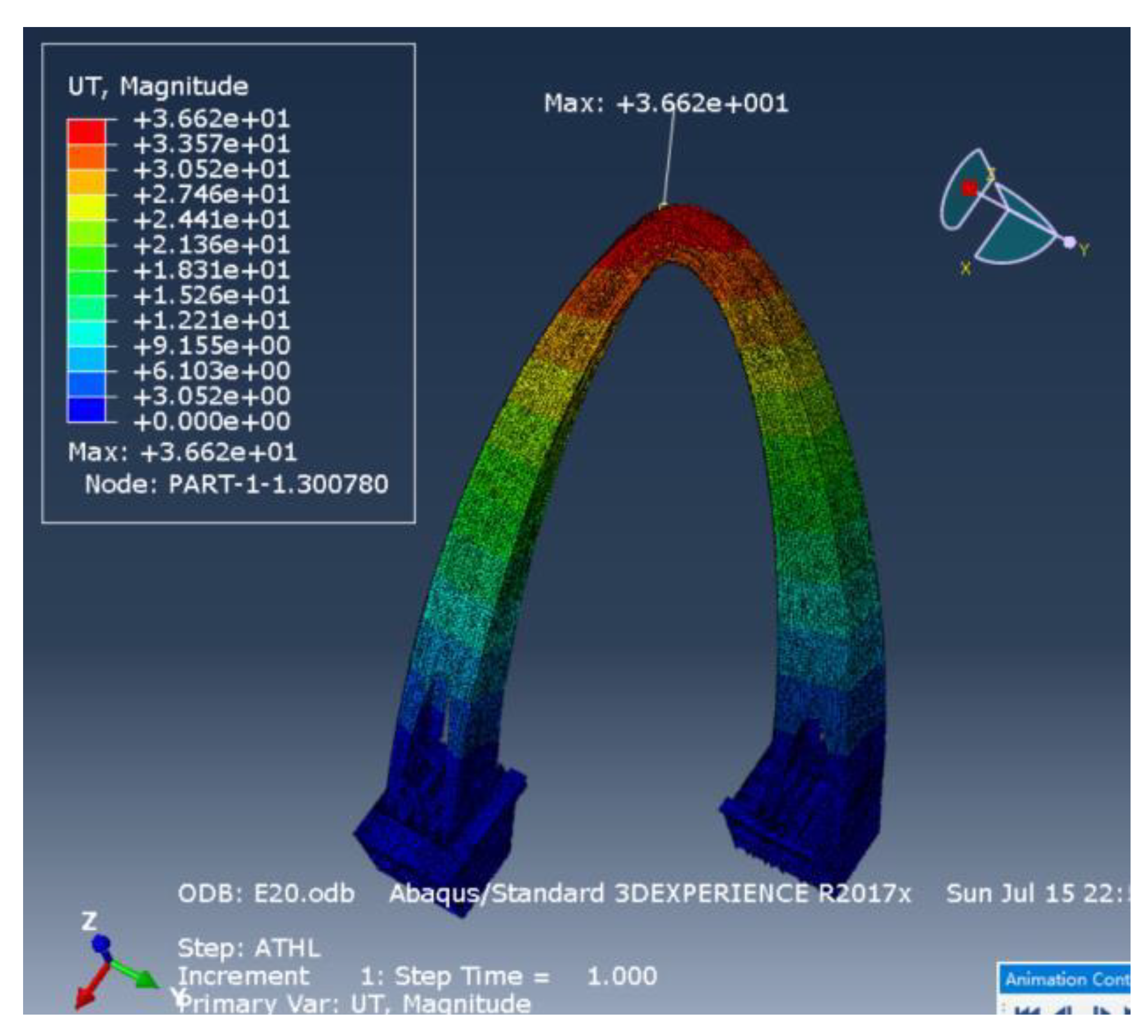Click the red square on 3D compass

click(970, 188)
